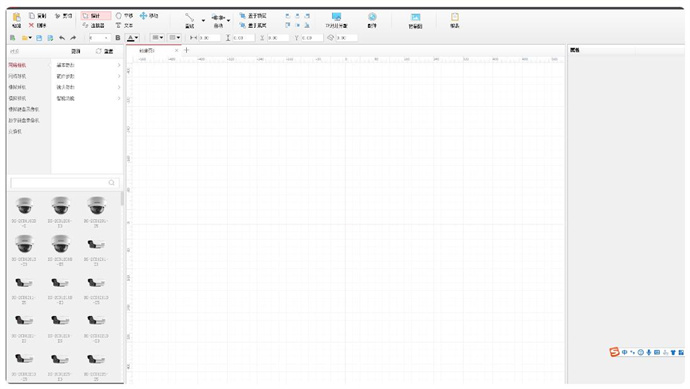Select the highlighted pointer tool
Viewport: 690px width, 389px height.
pyautogui.click(x=95, y=16)
